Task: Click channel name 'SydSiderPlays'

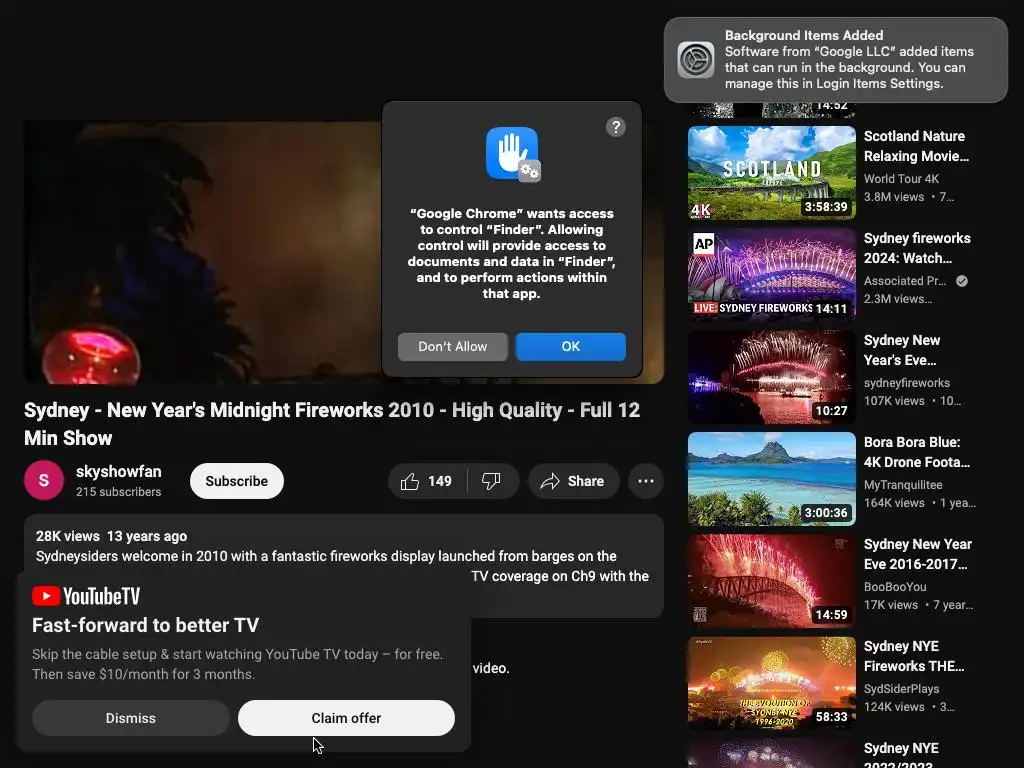Action: pos(901,688)
